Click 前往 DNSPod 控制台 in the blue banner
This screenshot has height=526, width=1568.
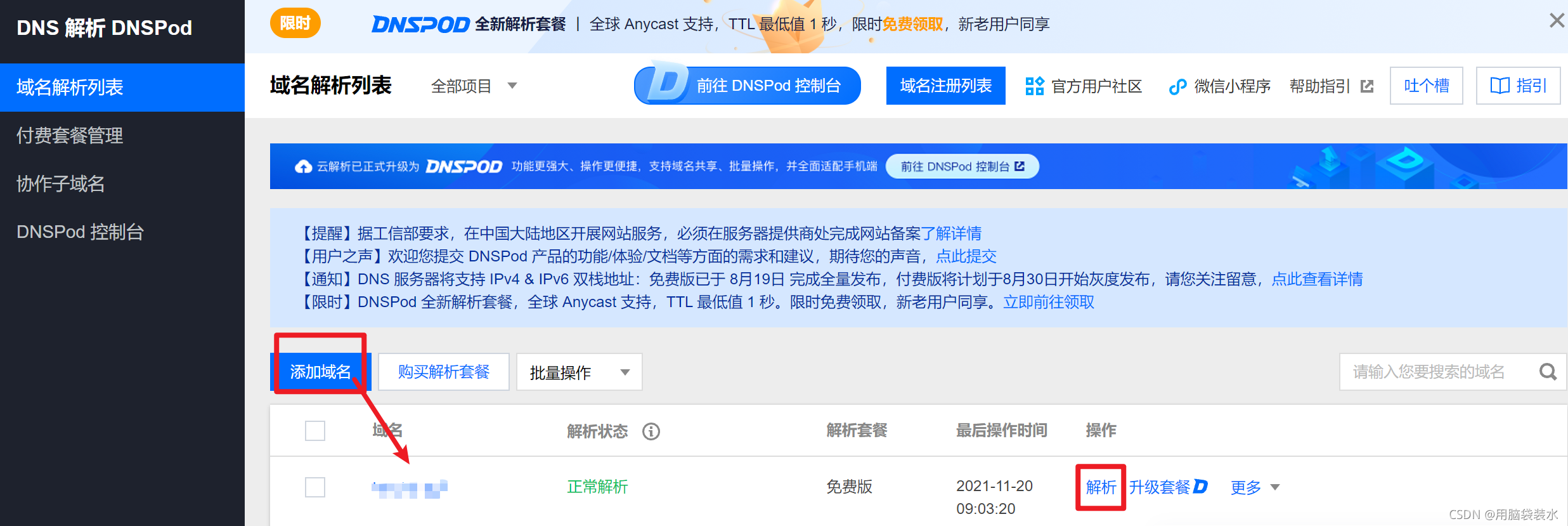(x=962, y=166)
